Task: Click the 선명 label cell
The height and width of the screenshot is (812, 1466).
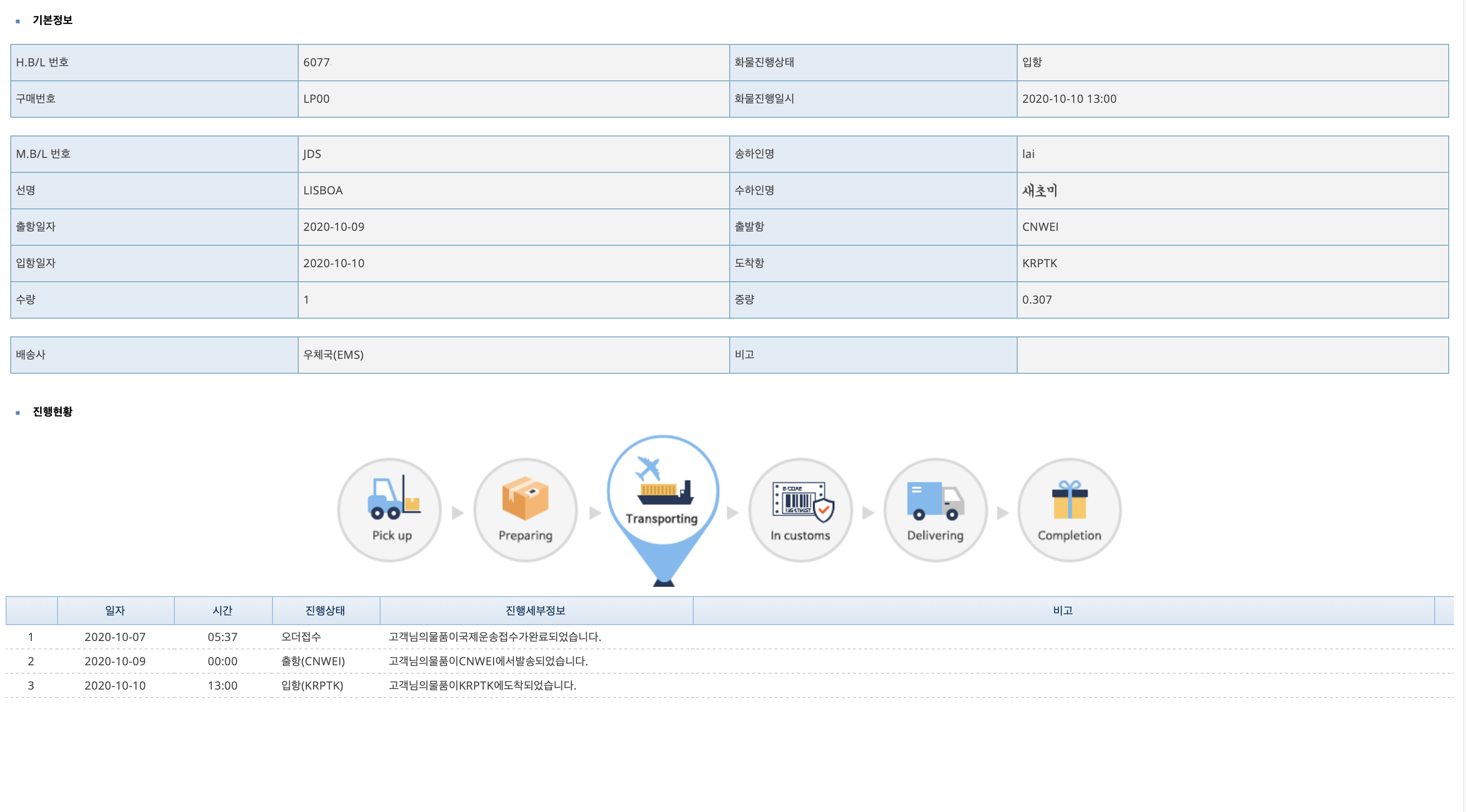Action: click(x=154, y=191)
